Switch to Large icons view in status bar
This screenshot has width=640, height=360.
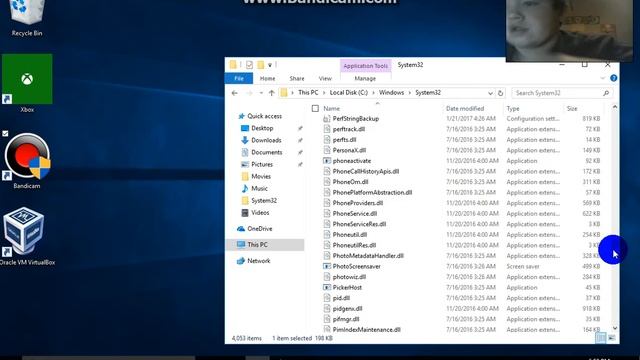pos(611,338)
